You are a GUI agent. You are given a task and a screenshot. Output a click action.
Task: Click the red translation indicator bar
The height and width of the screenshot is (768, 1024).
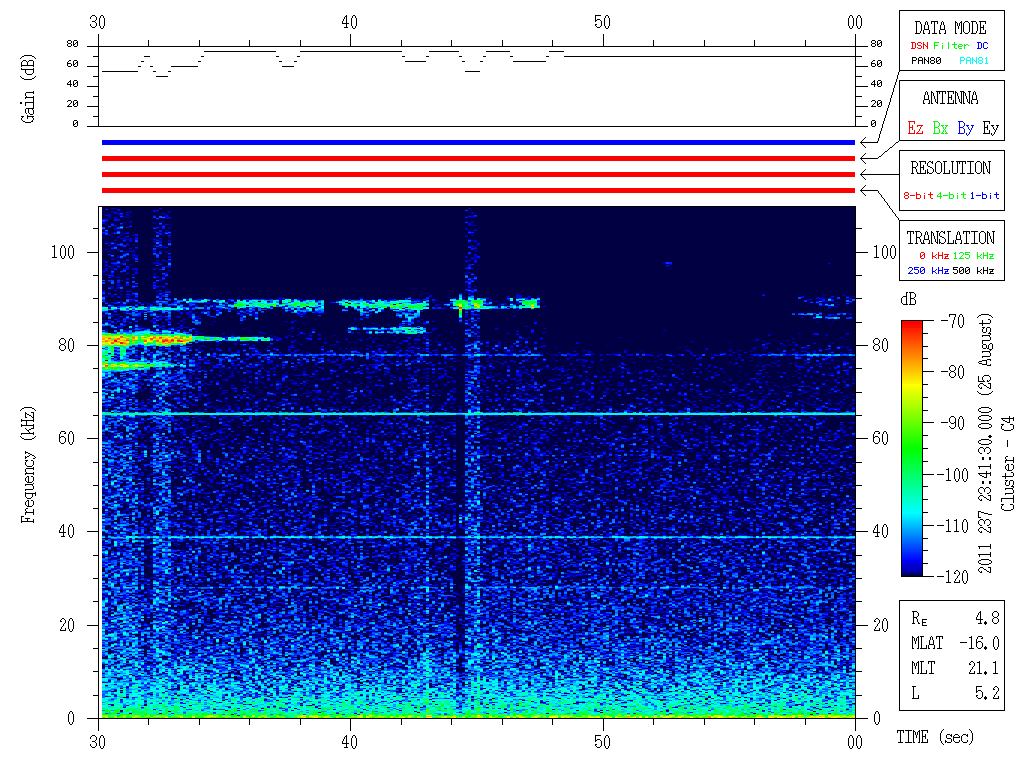478,191
